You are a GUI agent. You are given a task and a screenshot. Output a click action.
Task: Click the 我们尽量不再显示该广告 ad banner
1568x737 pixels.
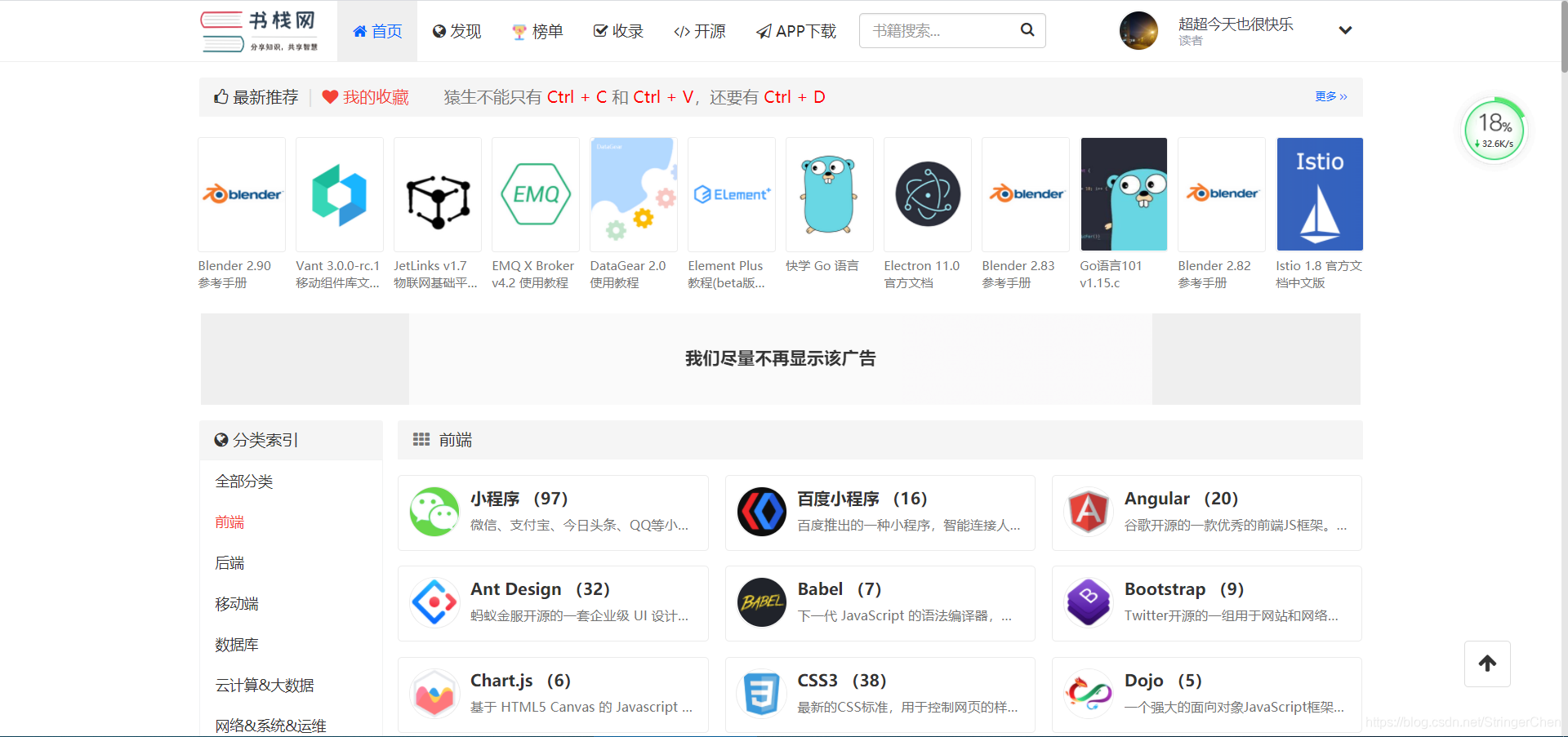click(781, 359)
